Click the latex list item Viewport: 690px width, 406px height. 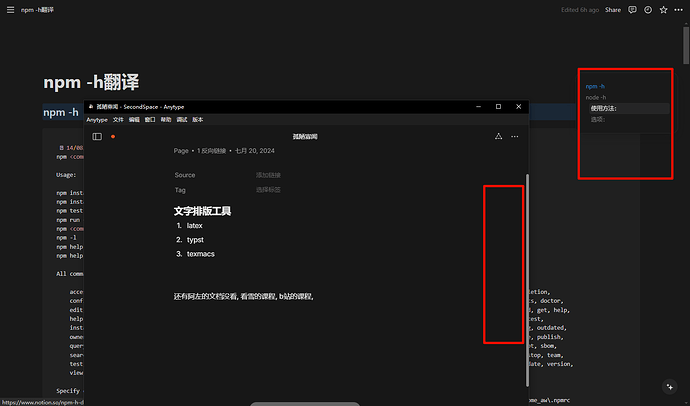[x=195, y=226]
